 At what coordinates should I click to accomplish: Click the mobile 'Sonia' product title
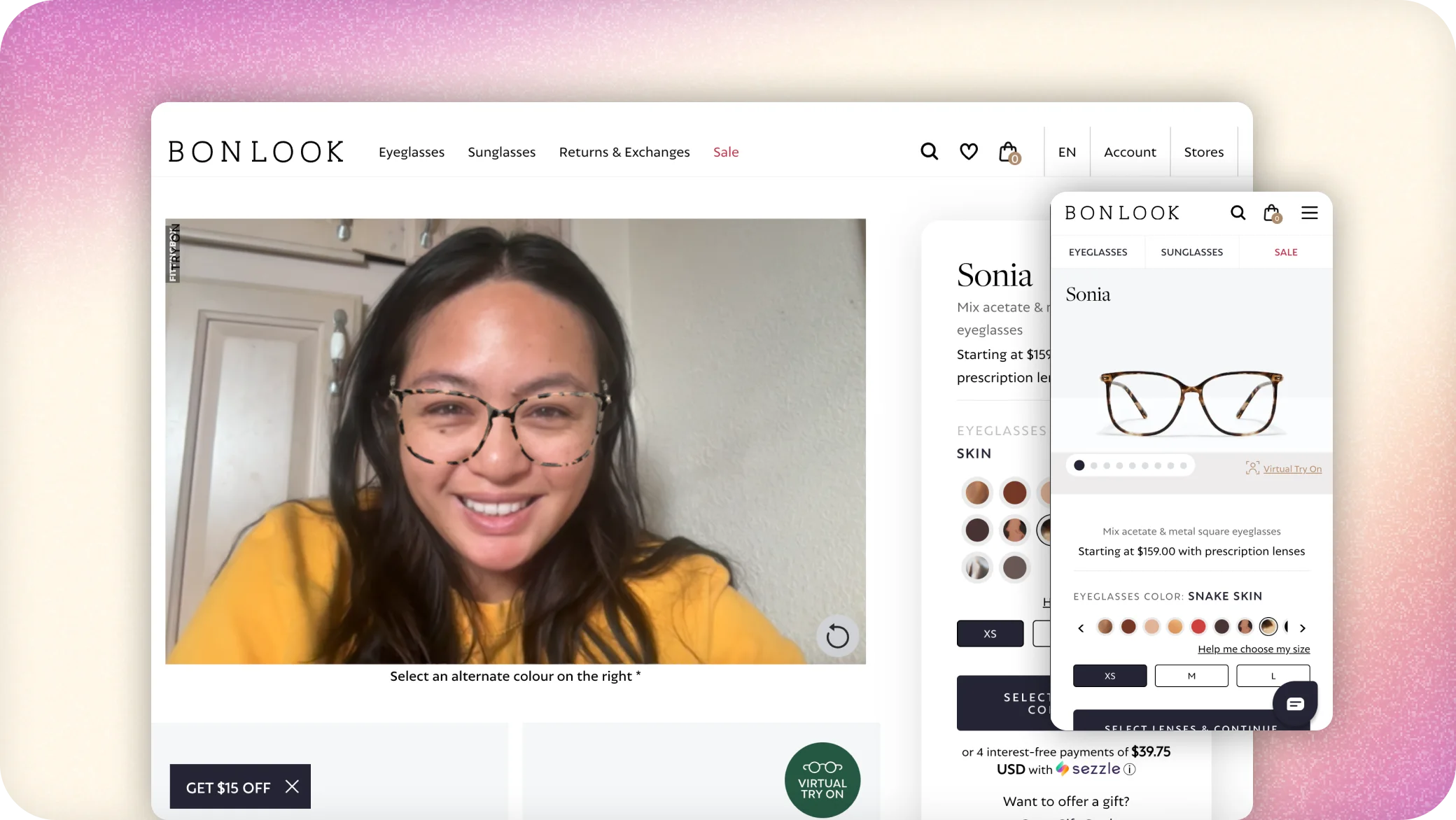(x=1088, y=295)
